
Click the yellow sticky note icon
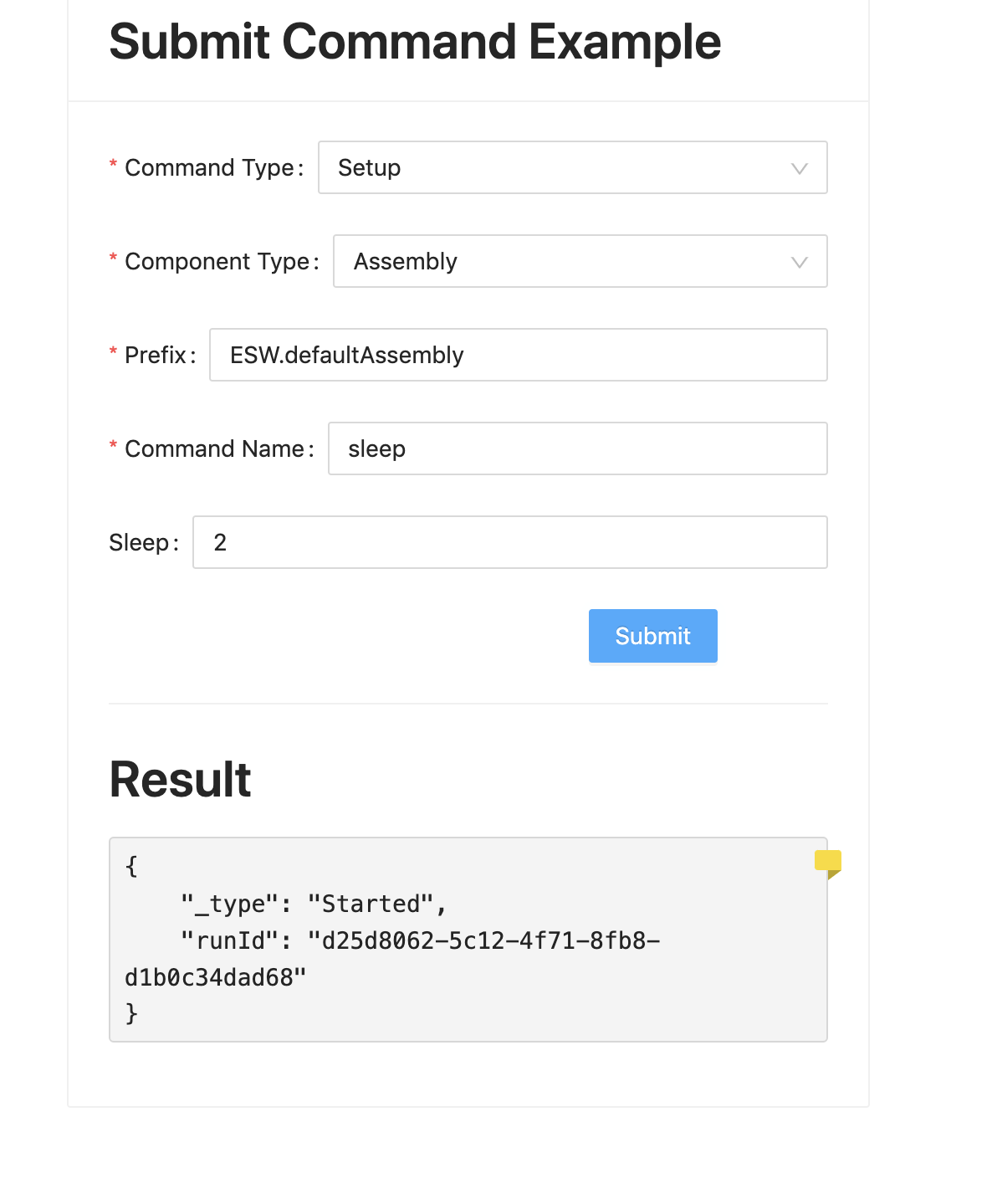(828, 864)
